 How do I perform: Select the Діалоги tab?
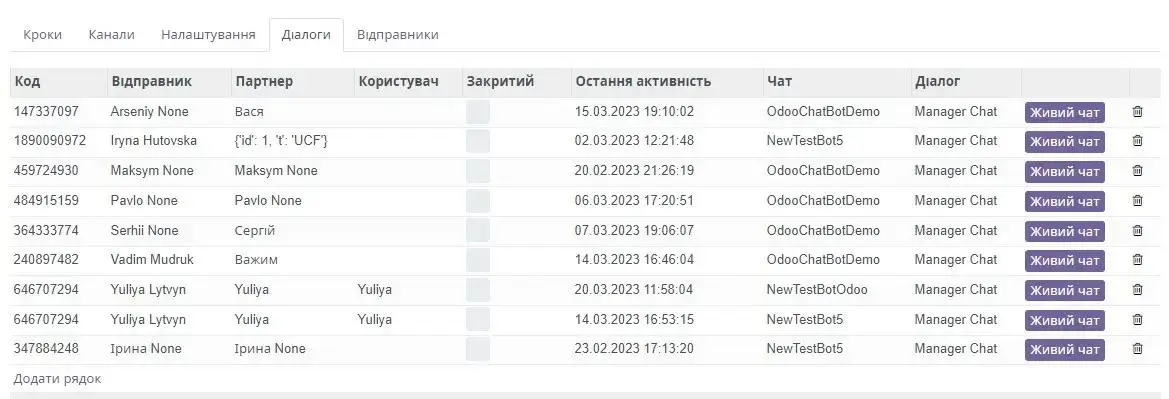(x=306, y=34)
